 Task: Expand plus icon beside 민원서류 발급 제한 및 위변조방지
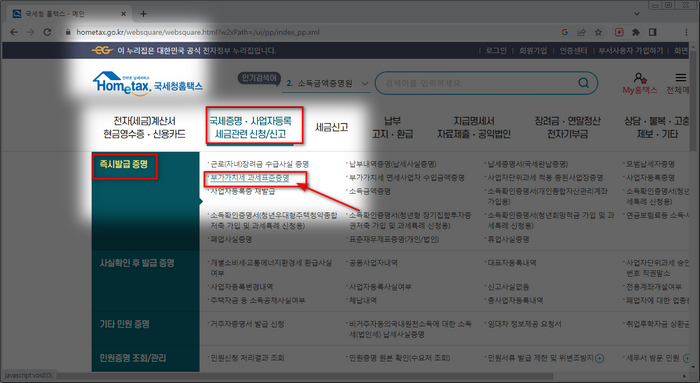600,358
